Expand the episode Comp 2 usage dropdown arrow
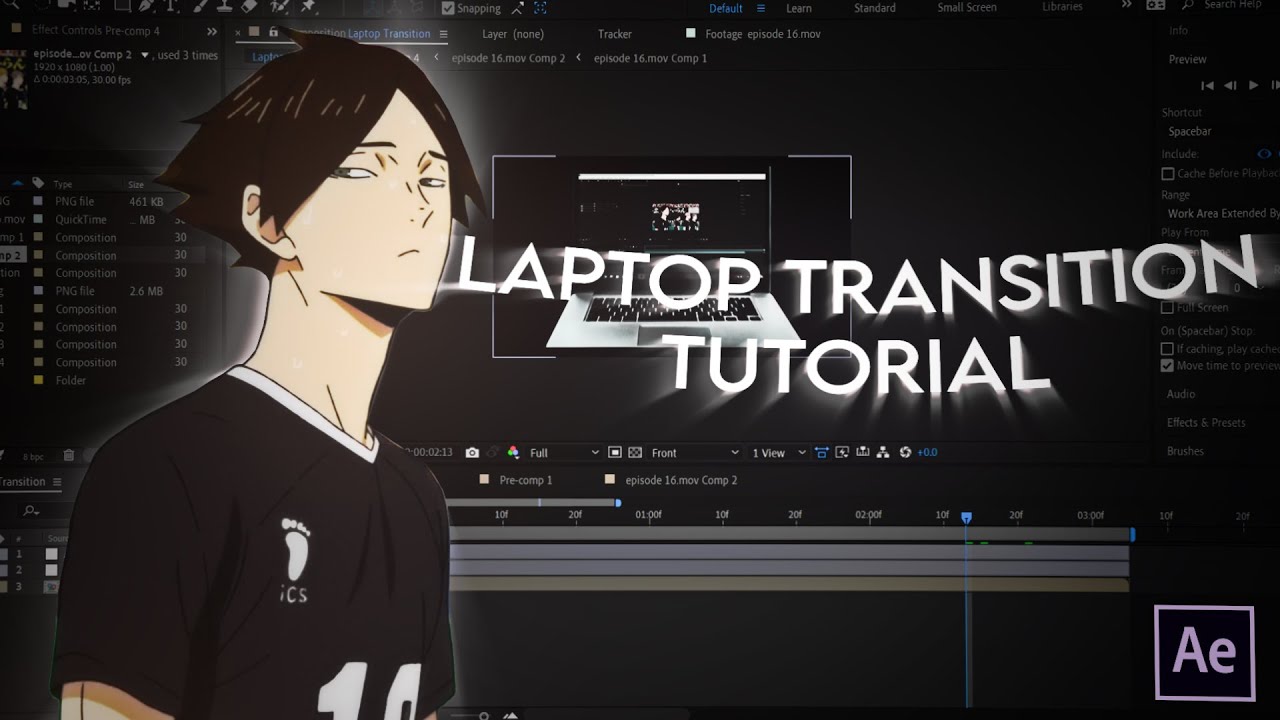 coord(145,56)
